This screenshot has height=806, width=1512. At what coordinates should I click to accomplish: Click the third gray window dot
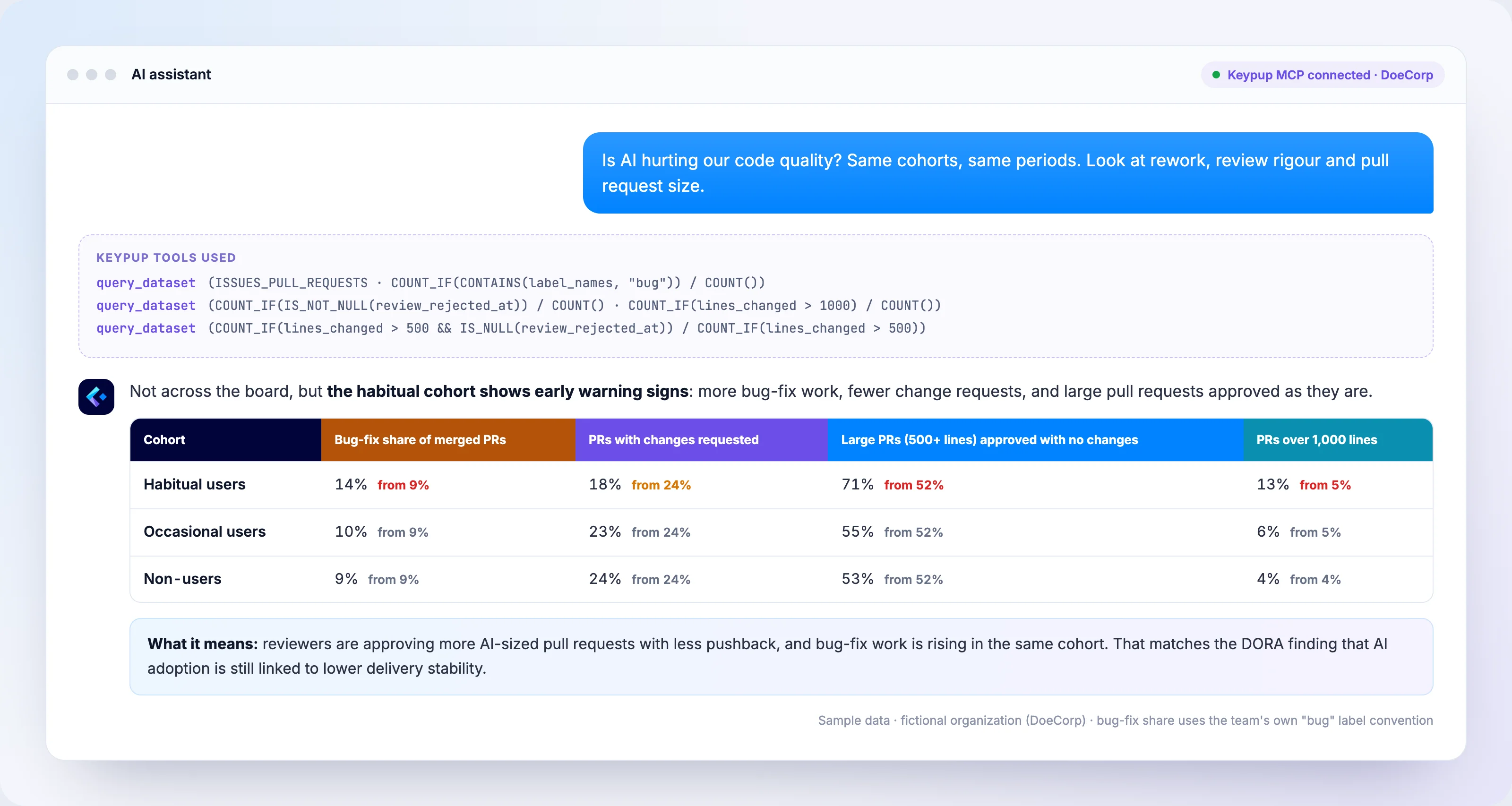point(111,75)
